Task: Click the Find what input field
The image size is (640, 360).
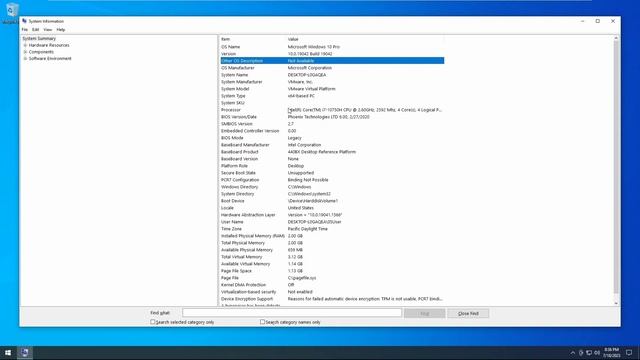Action: (292, 313)
